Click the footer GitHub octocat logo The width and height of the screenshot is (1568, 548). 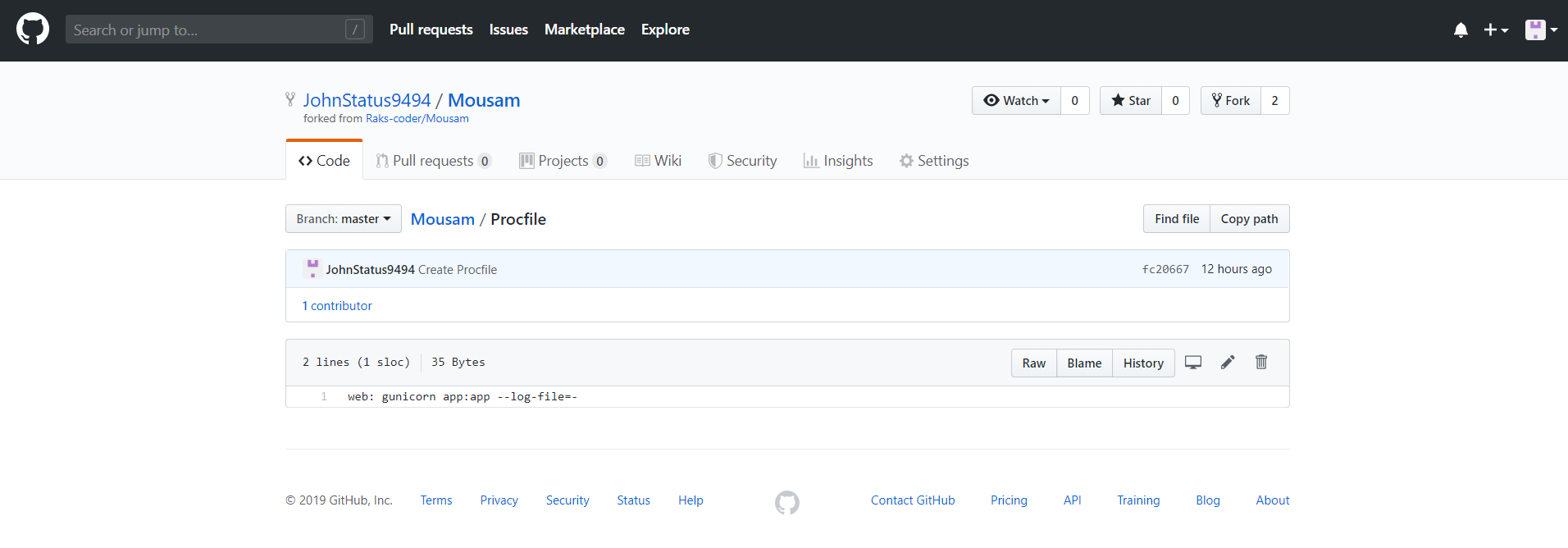(787, 502)
